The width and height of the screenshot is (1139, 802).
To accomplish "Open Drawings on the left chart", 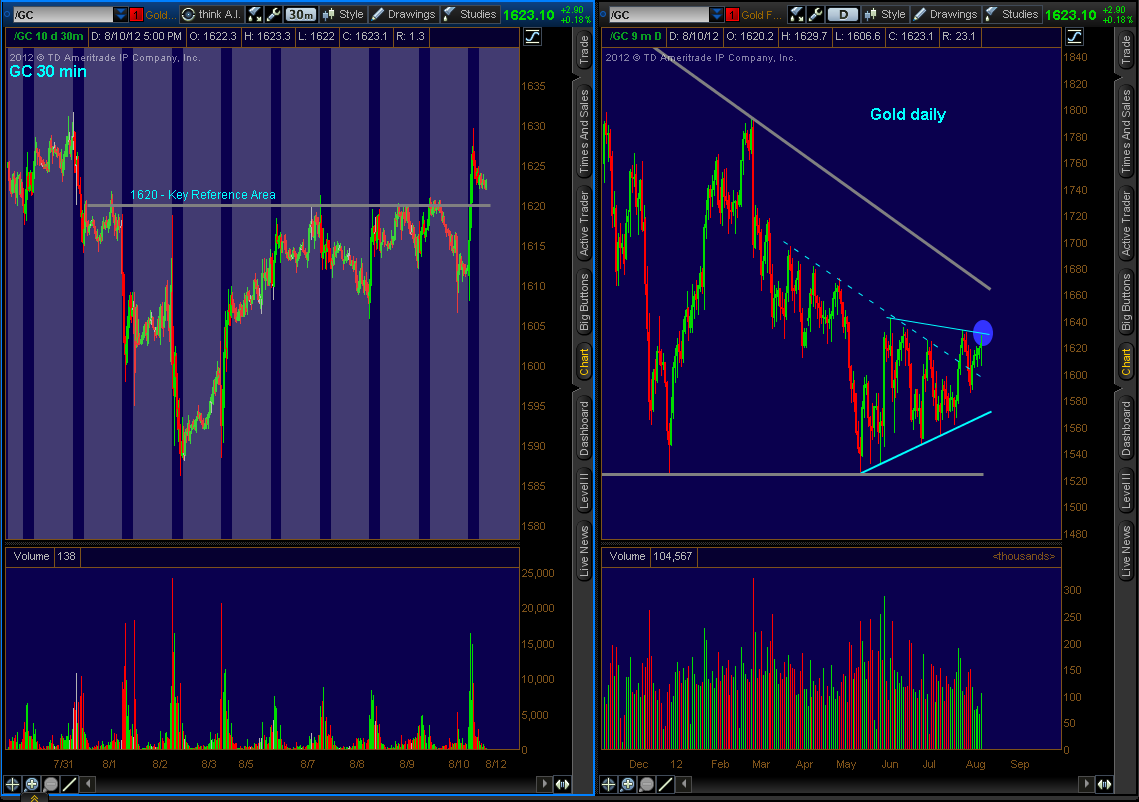I will [x=403, y=14].
